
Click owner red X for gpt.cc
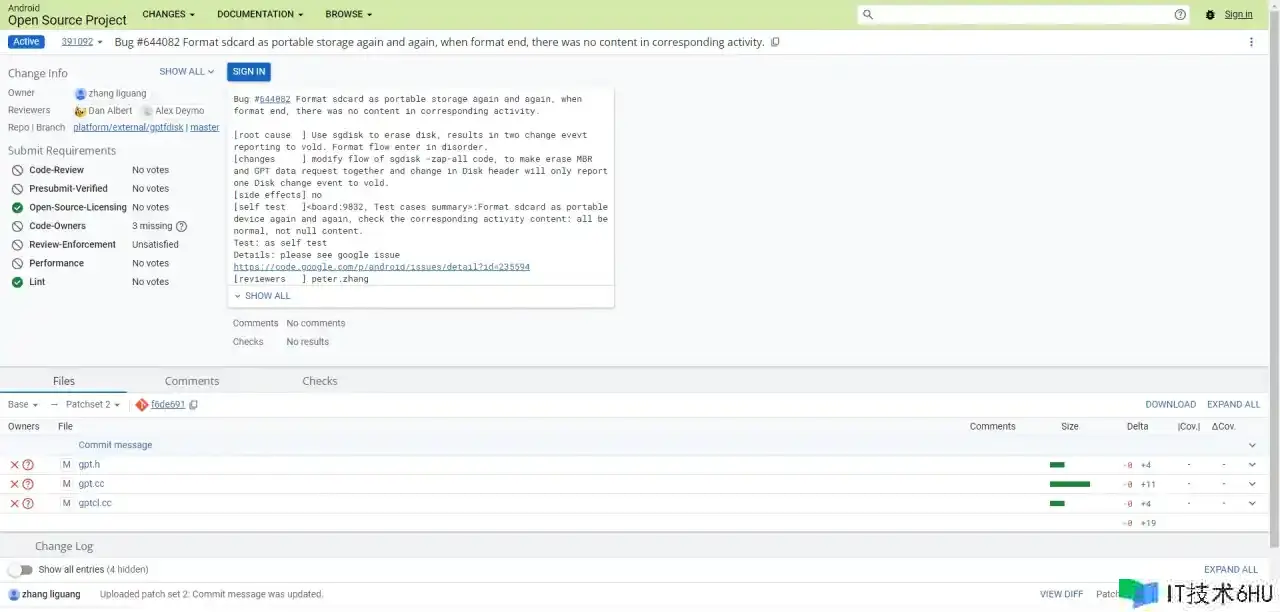(x=14, y=484)
